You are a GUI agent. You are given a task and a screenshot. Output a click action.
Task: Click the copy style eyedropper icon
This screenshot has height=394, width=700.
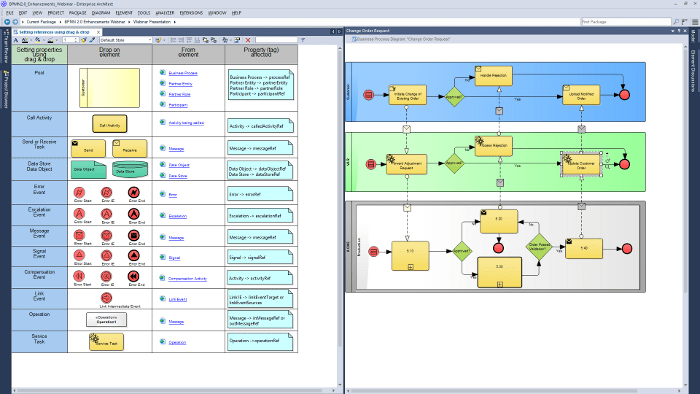coord(92,40)
